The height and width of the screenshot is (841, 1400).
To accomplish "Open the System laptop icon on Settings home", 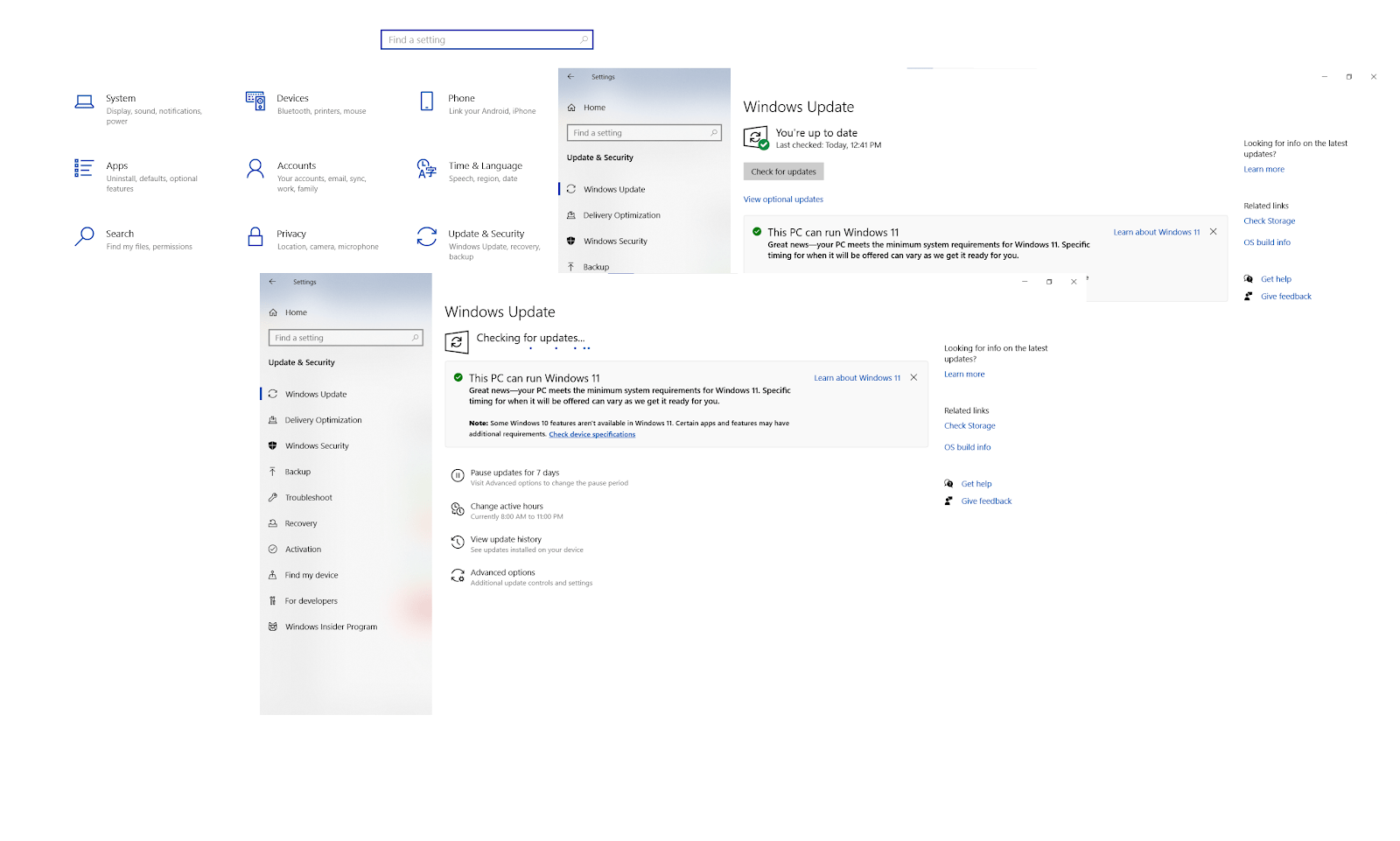I will click(x=84, y=102).
